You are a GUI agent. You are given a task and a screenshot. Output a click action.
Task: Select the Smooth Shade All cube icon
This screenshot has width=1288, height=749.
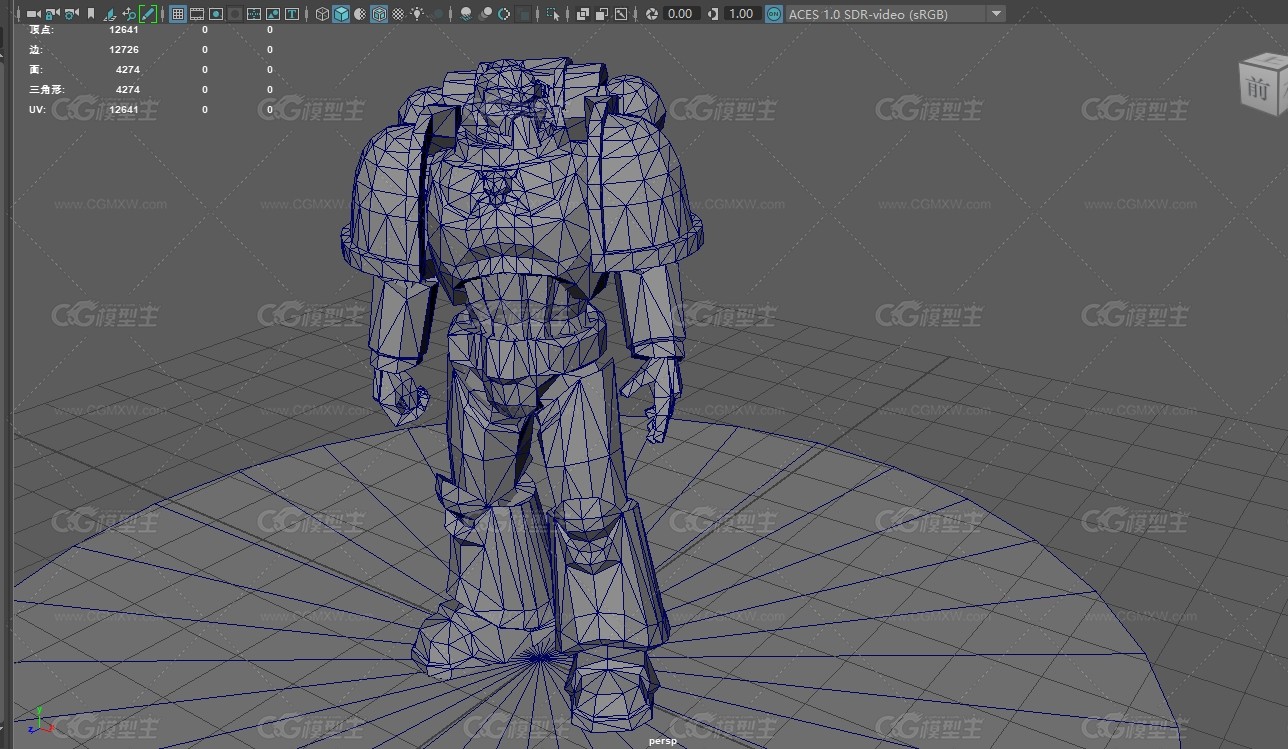tap(341, 14)
